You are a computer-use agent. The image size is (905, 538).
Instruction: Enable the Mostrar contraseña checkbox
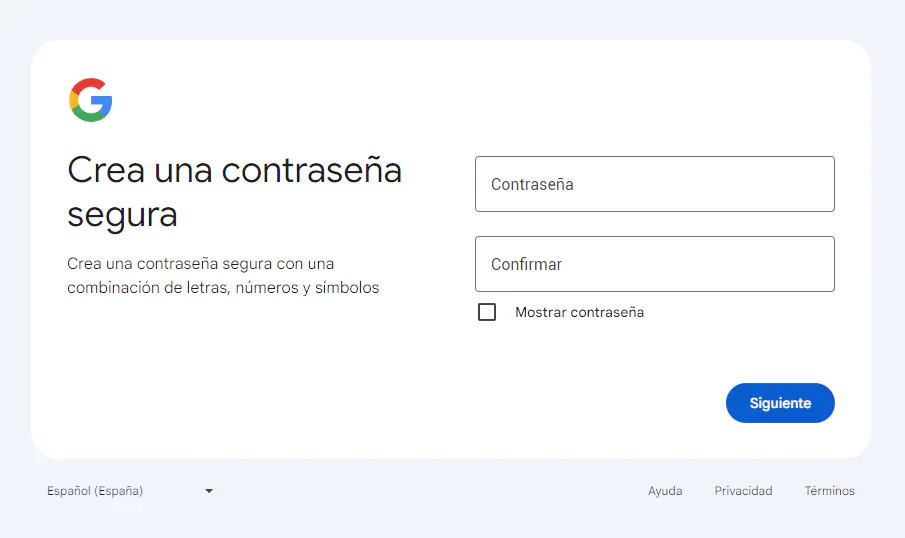click(487, 312)
